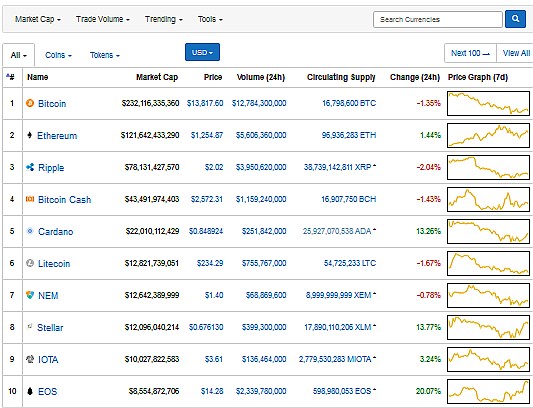Click the IOTA logo icon
The height and width of the screenshot is (408, 533).
pyautogui.click(x=30, y=359)
